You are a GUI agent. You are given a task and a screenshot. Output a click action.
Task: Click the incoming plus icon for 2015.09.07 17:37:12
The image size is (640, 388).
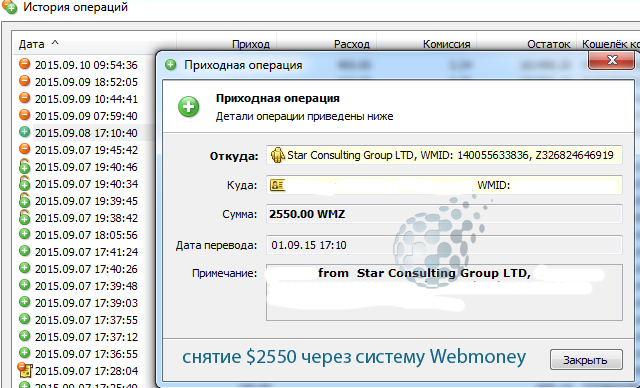click(24, 336)
